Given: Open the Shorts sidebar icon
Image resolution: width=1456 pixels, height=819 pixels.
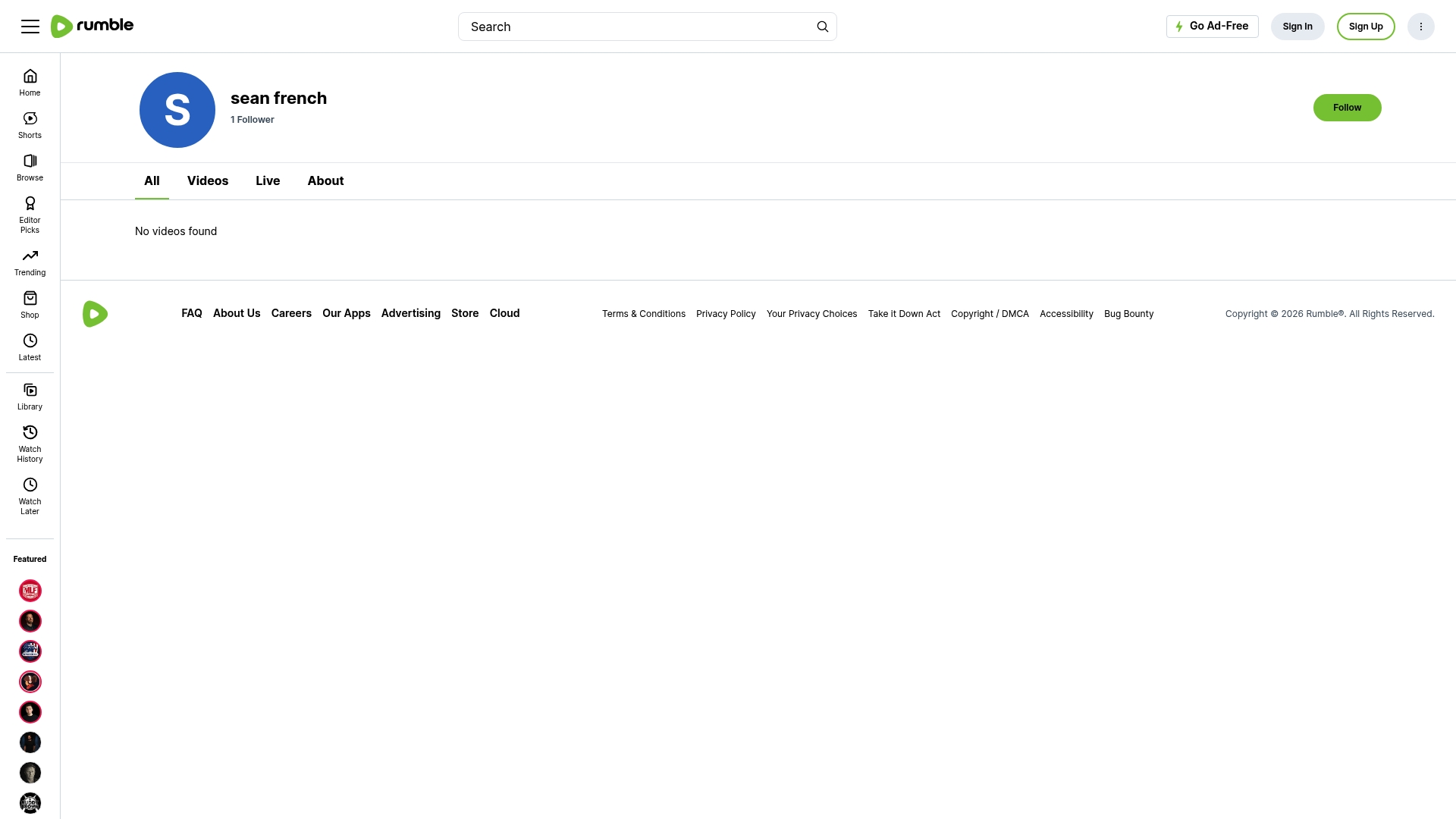Looking at the screenshot, I should (30, 118).
